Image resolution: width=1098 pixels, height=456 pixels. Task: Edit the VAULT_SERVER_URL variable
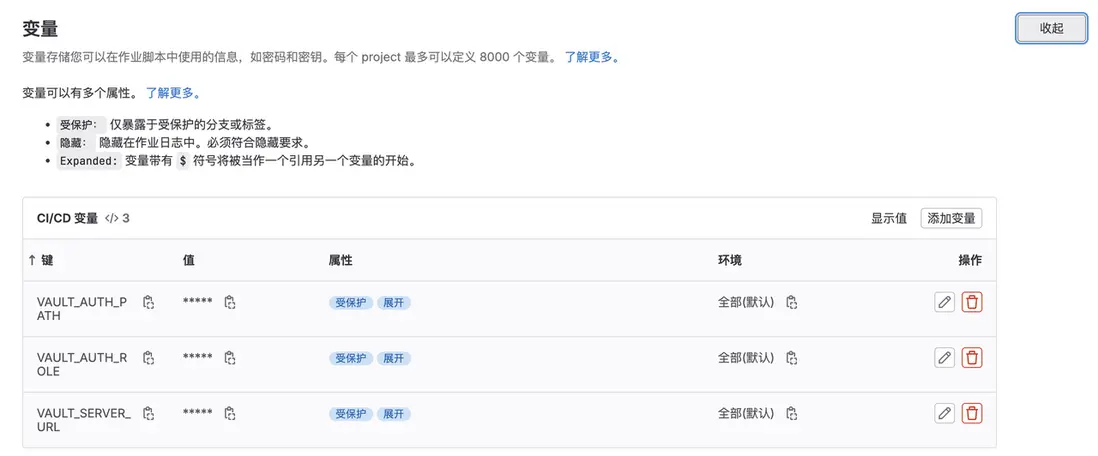[x=944, y=413]
